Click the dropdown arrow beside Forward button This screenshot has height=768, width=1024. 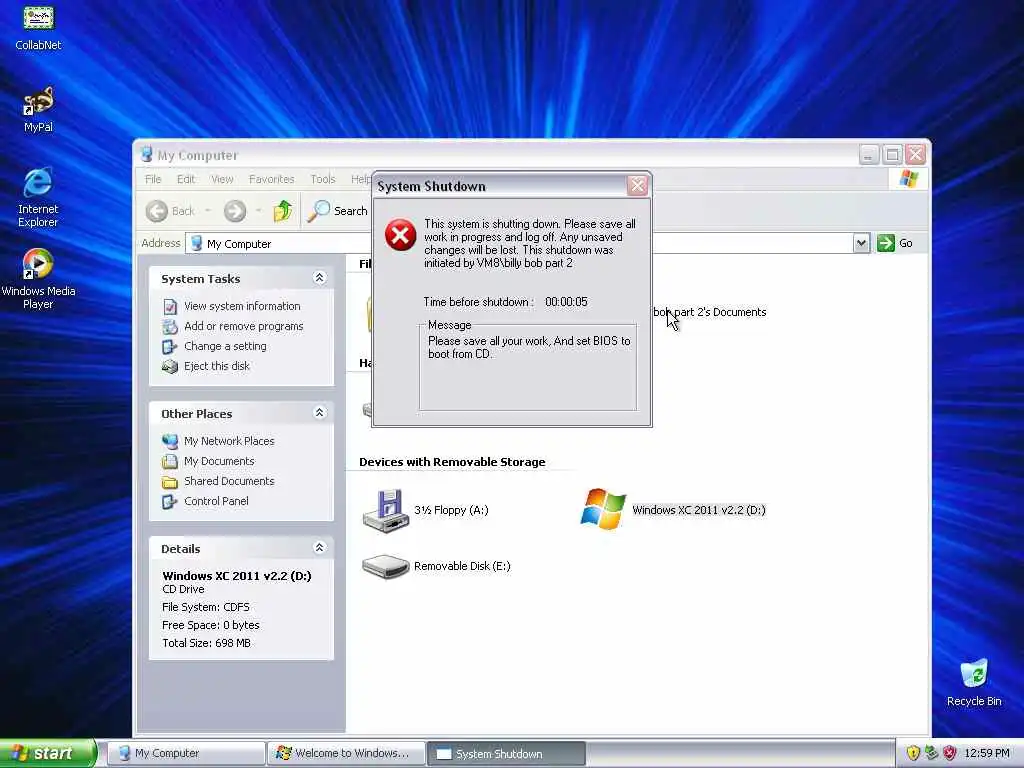259,211
